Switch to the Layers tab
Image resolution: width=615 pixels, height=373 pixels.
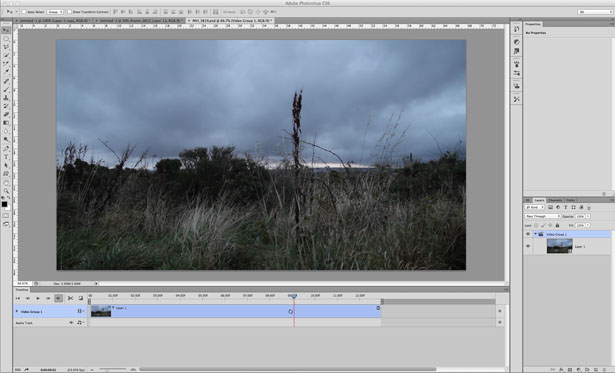[x=539, y=200]
